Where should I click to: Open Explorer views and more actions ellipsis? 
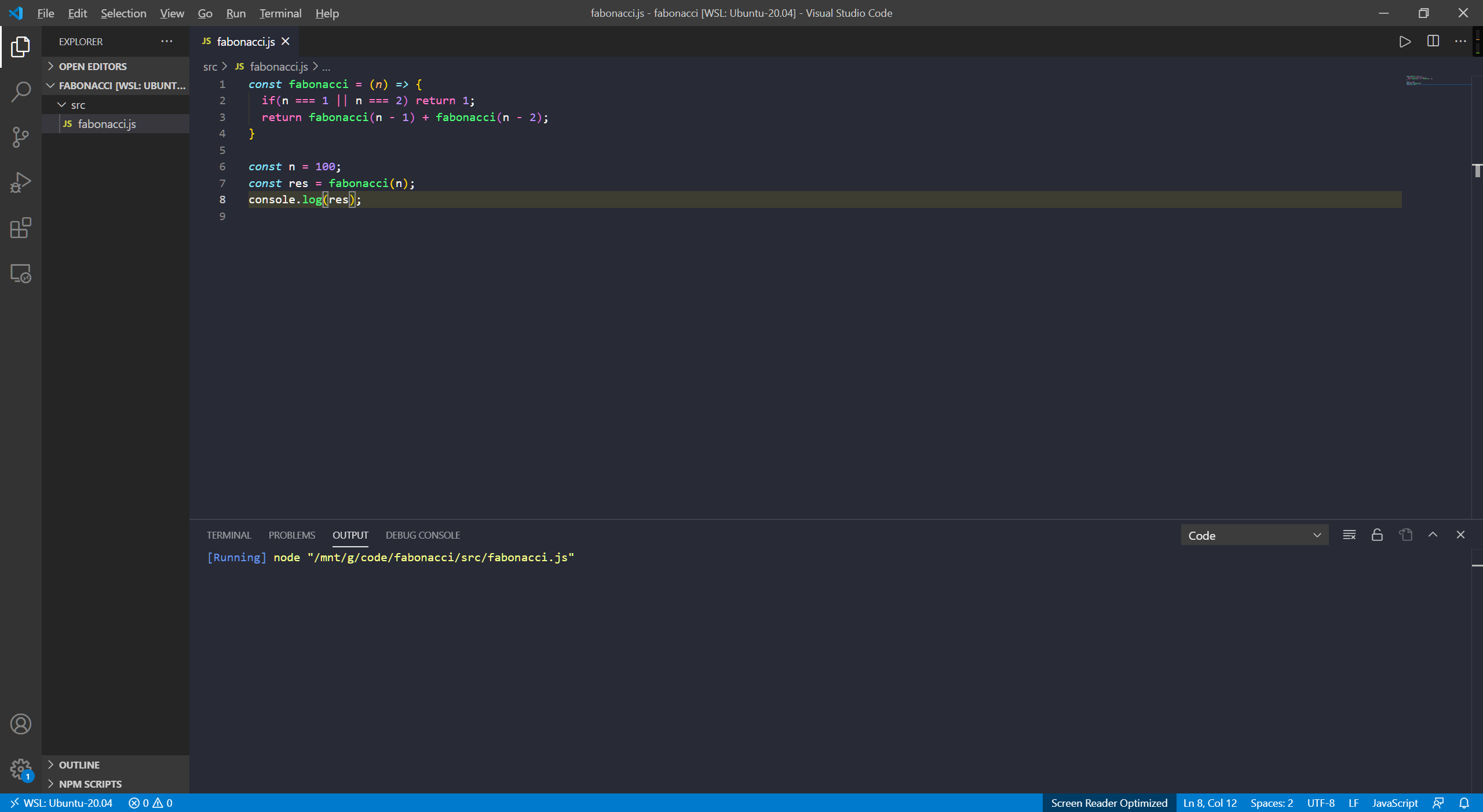tap(167, 41)
